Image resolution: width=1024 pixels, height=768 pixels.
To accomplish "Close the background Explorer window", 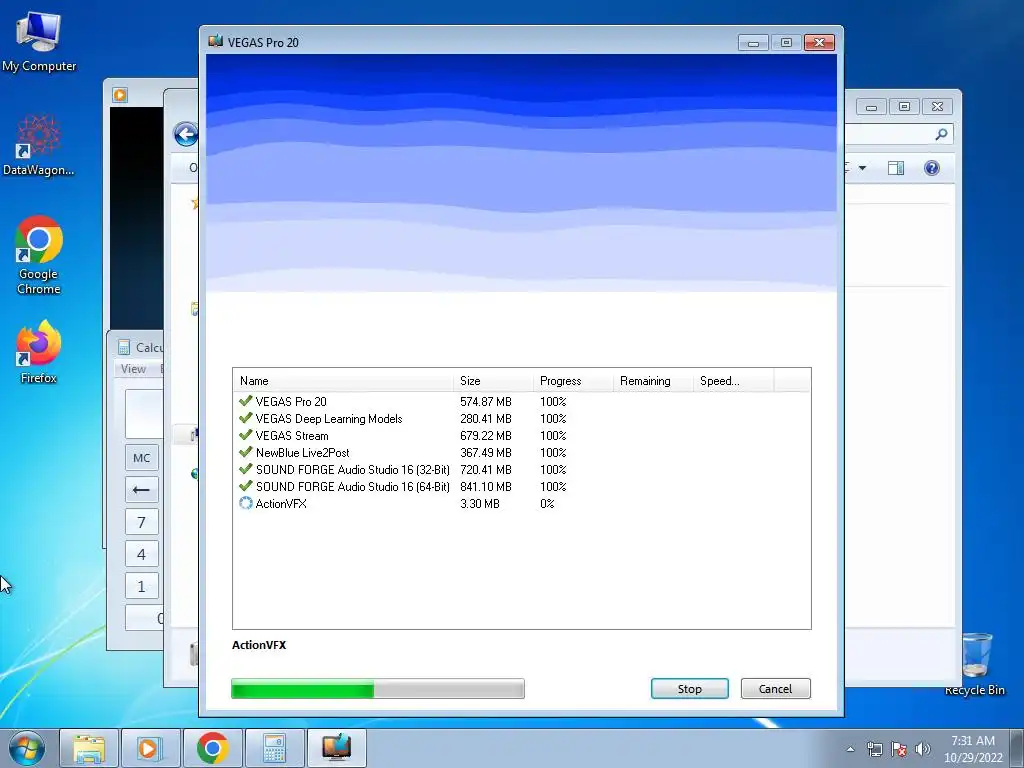I will (x=937, y=107).
